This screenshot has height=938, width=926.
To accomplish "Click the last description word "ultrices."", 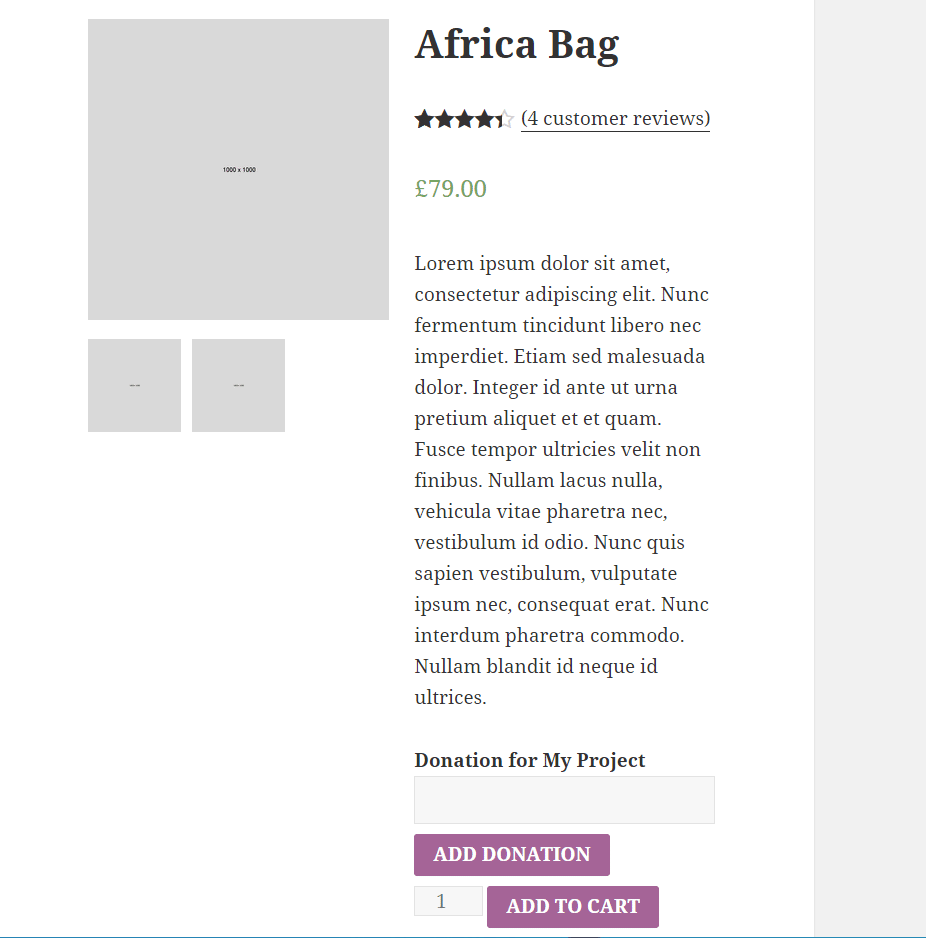I will [x=450, y=698].
